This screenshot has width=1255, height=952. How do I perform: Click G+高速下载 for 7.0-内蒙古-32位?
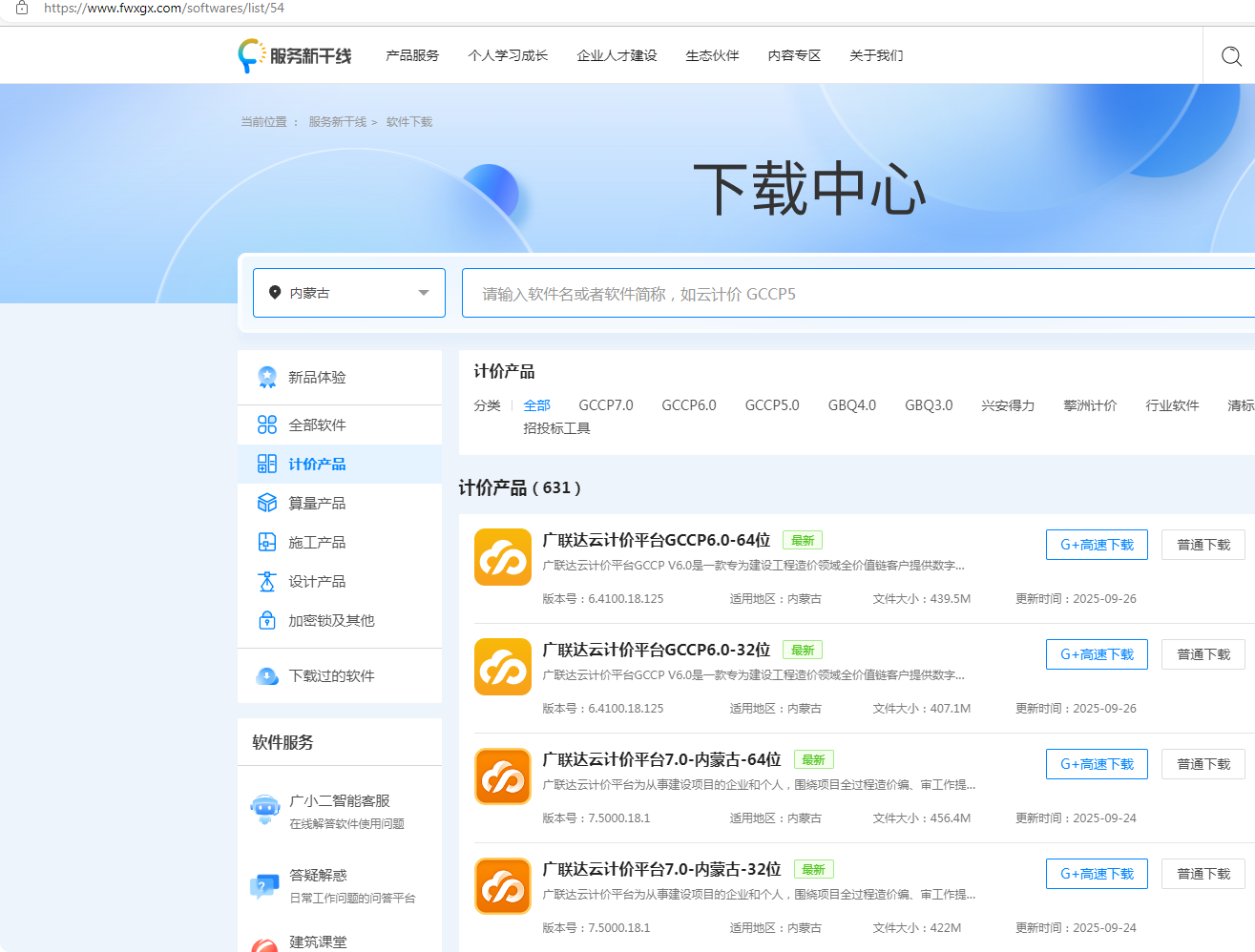pyautogui.click(x=1097, y=874)
